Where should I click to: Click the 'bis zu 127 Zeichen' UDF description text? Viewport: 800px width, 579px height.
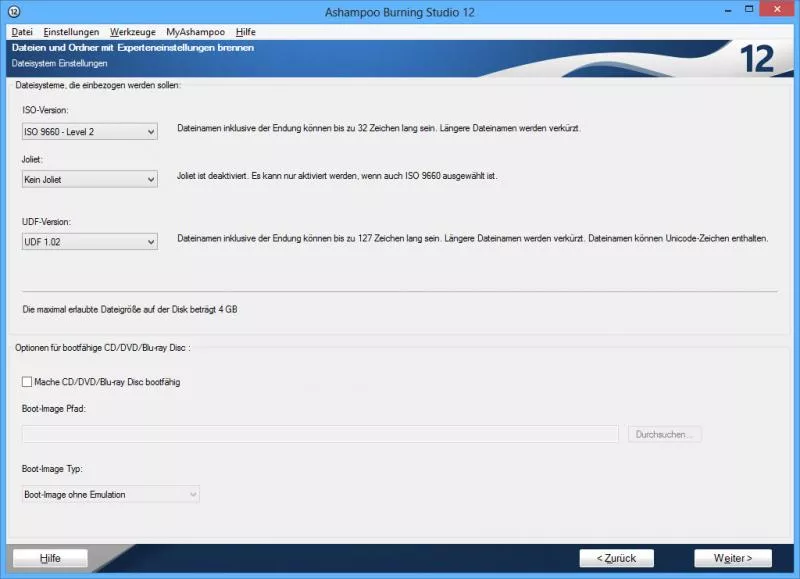pos(472,238)
